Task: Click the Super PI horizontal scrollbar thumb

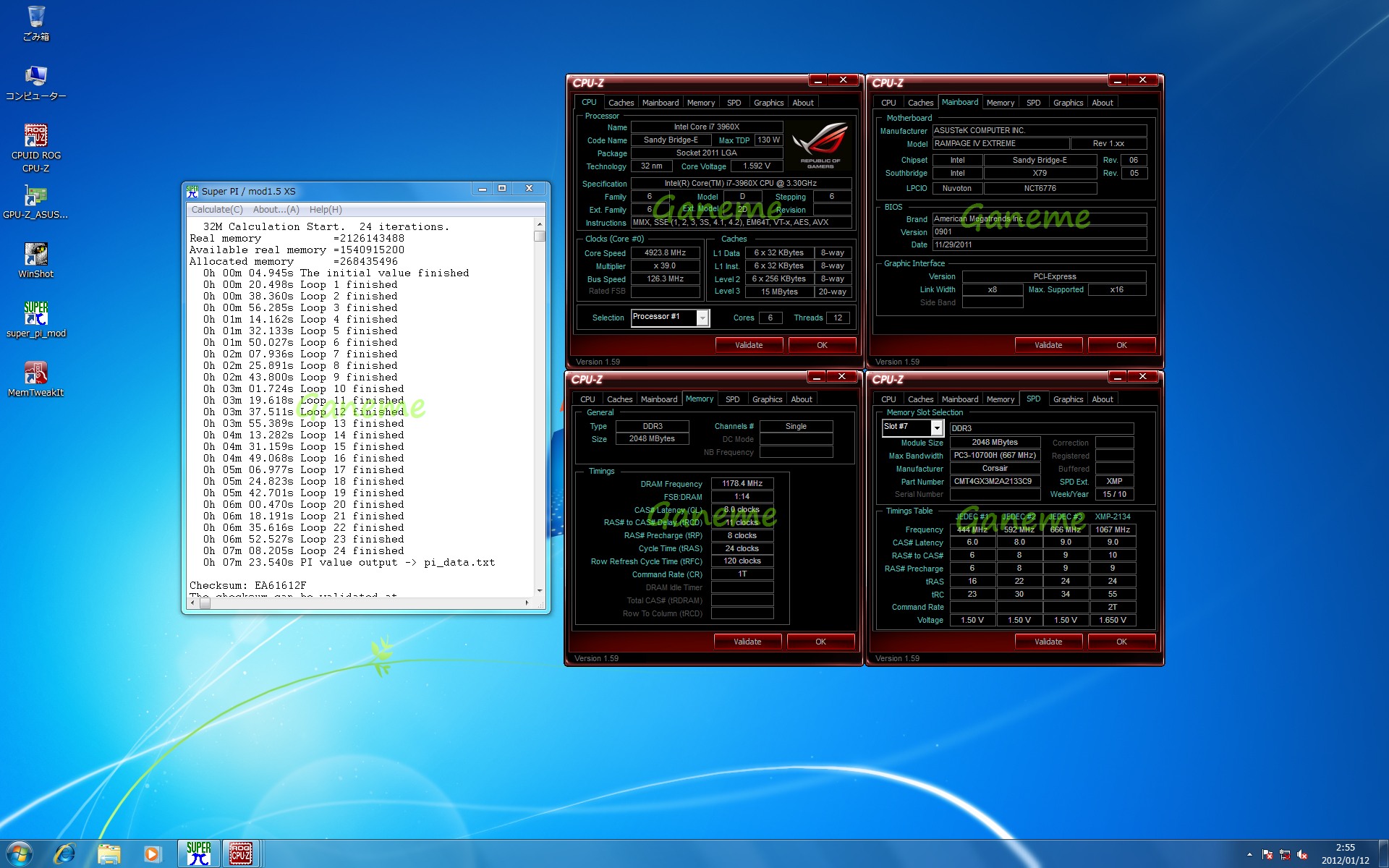Action: pos(205,603)
